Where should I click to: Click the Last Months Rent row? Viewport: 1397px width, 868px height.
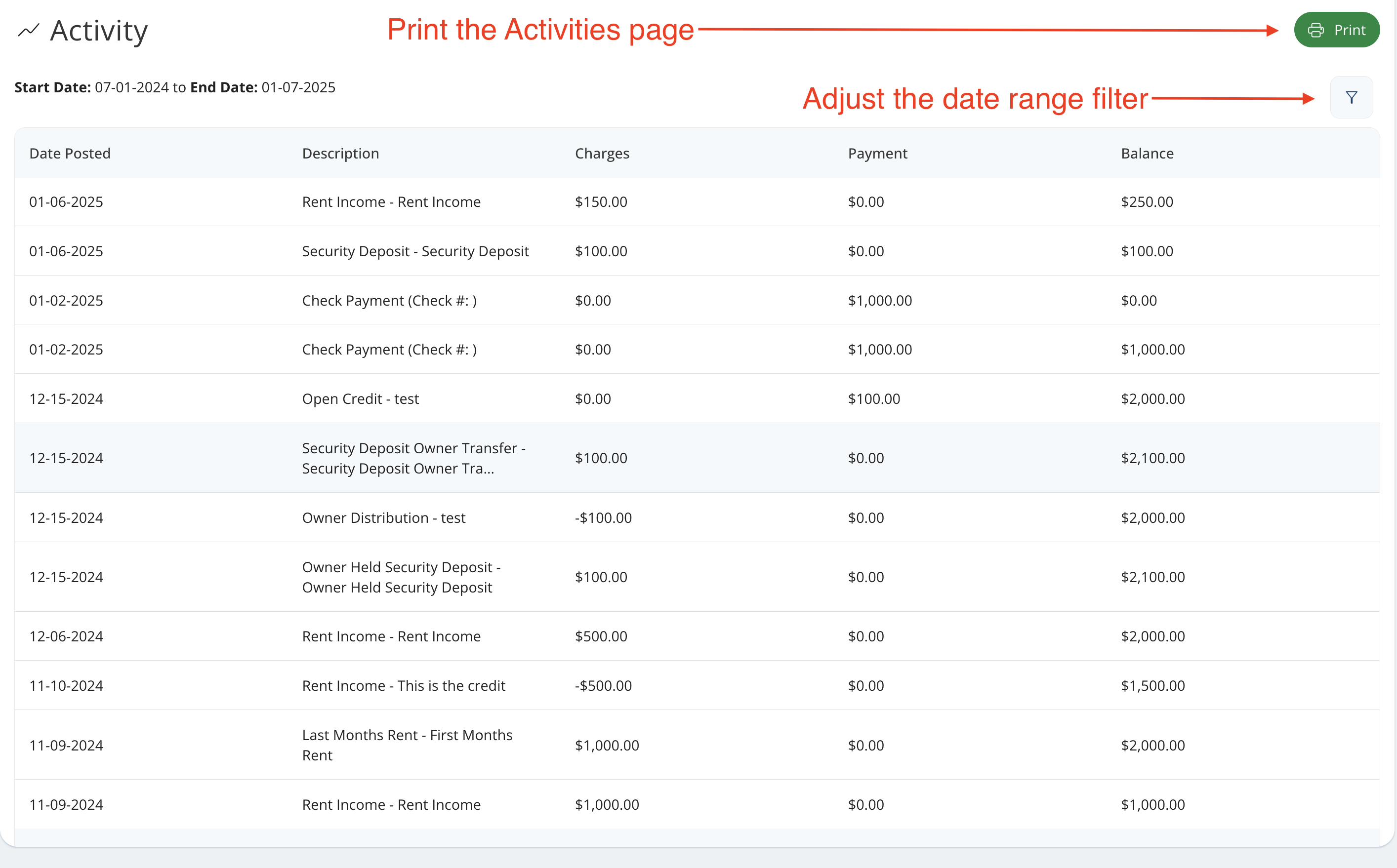(407, 745)
